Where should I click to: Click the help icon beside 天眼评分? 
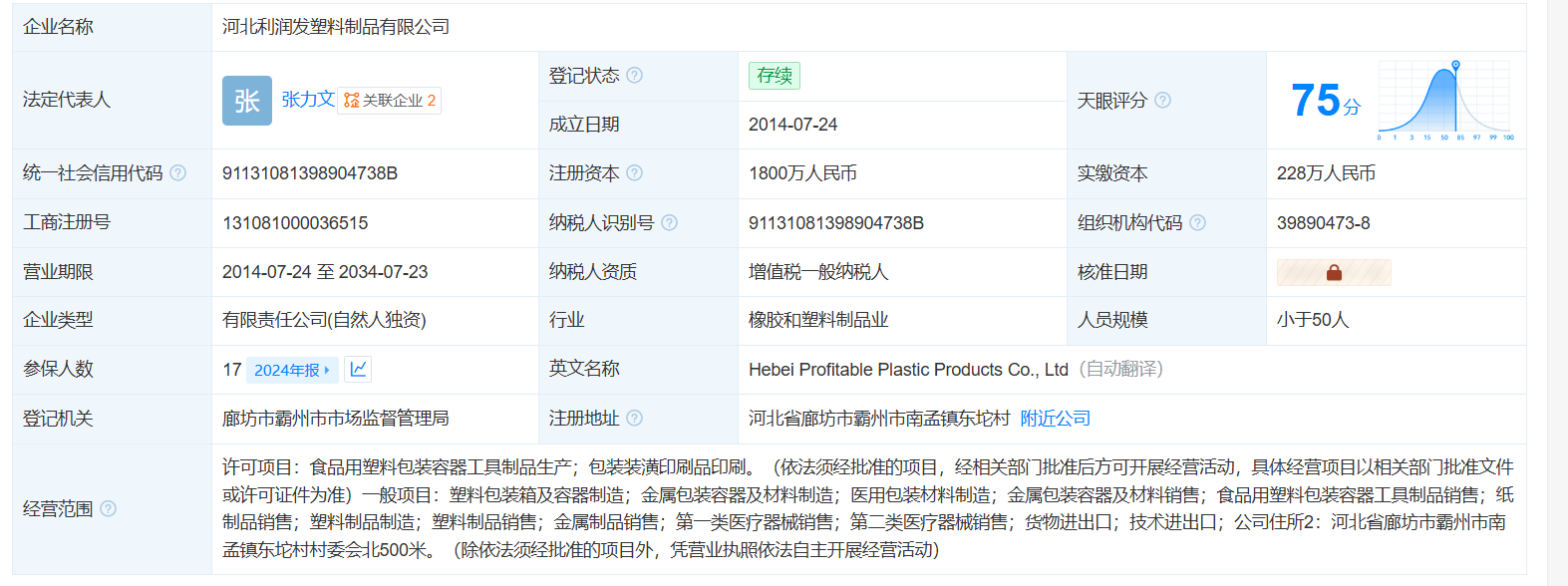(x=1162, y=101)
